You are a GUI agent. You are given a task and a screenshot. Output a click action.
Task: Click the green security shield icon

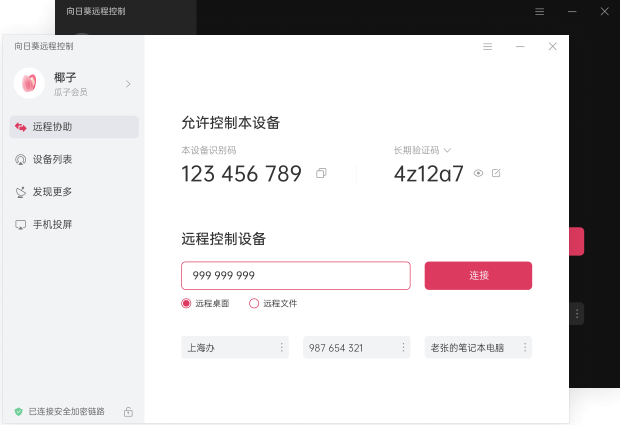tap(19, 412)
